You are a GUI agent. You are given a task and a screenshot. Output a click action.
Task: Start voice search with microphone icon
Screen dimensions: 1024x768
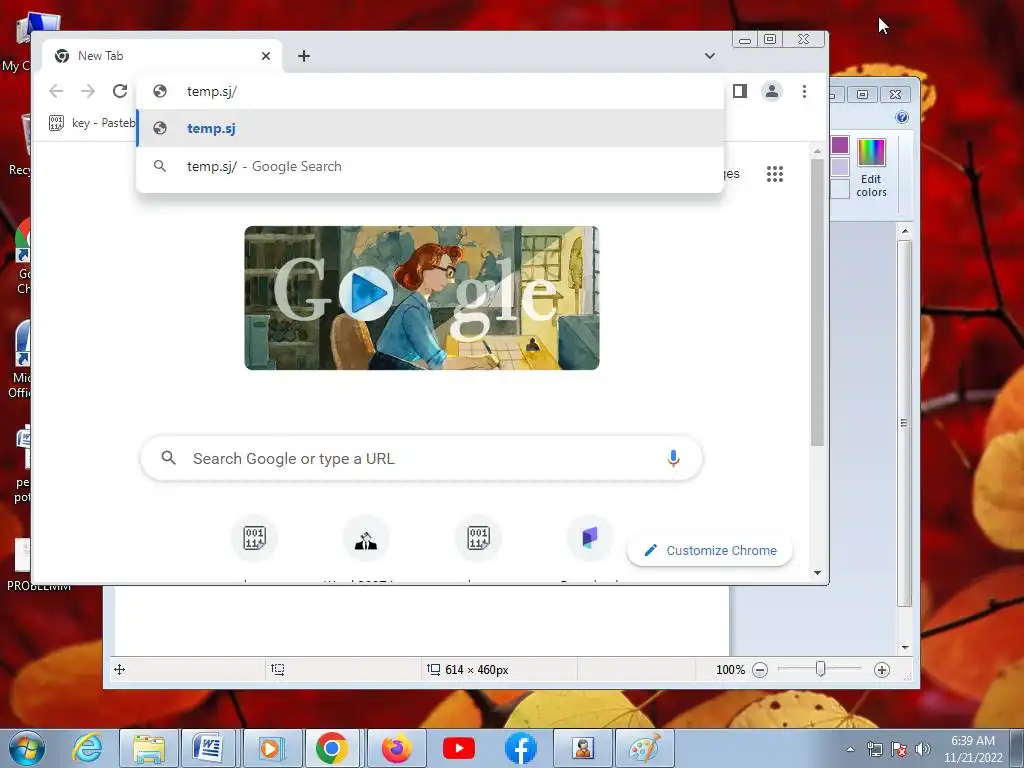coord(673,458)
